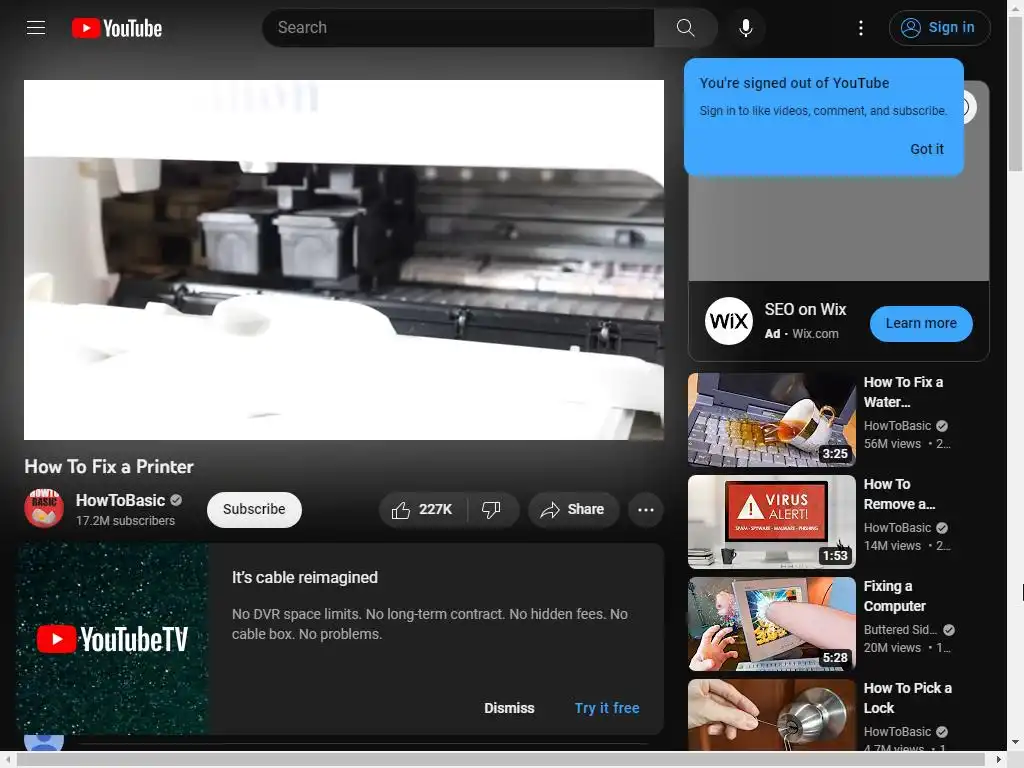
Task: Like the video (227K)
Action: [423, 509]
